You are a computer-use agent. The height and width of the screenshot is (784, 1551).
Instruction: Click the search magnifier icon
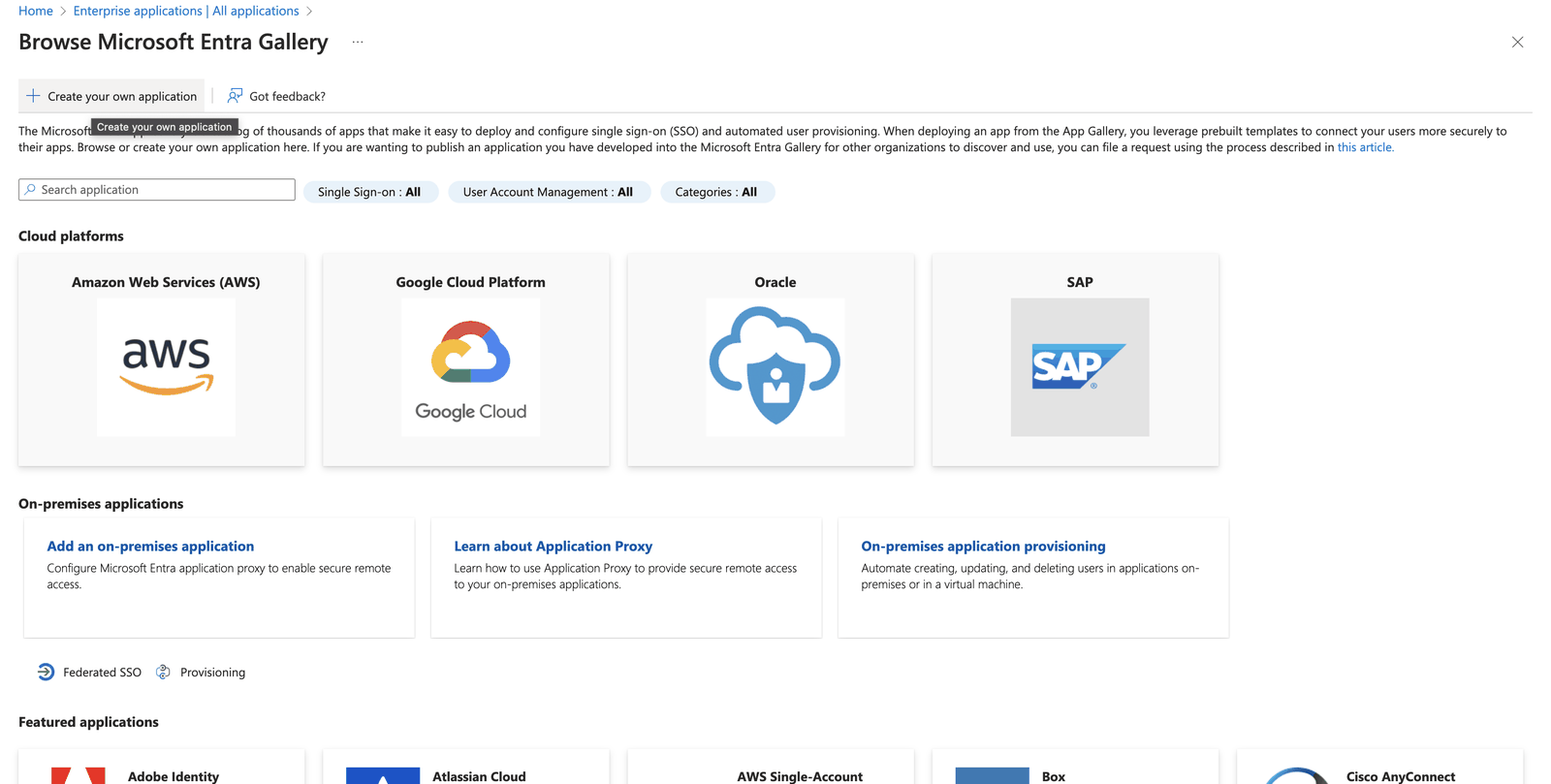point(30,190)
